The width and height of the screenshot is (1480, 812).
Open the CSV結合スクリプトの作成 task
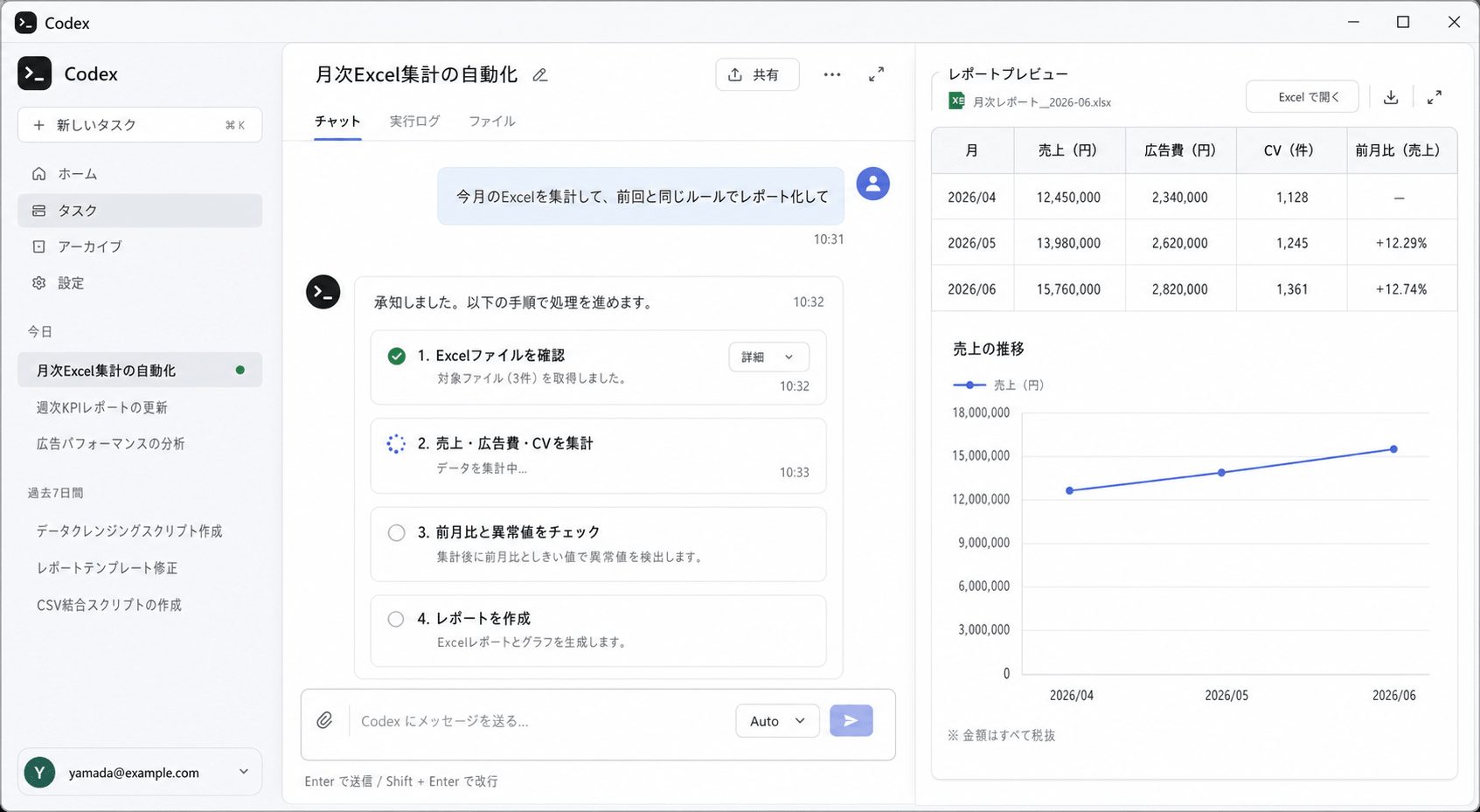pos(109,604)
